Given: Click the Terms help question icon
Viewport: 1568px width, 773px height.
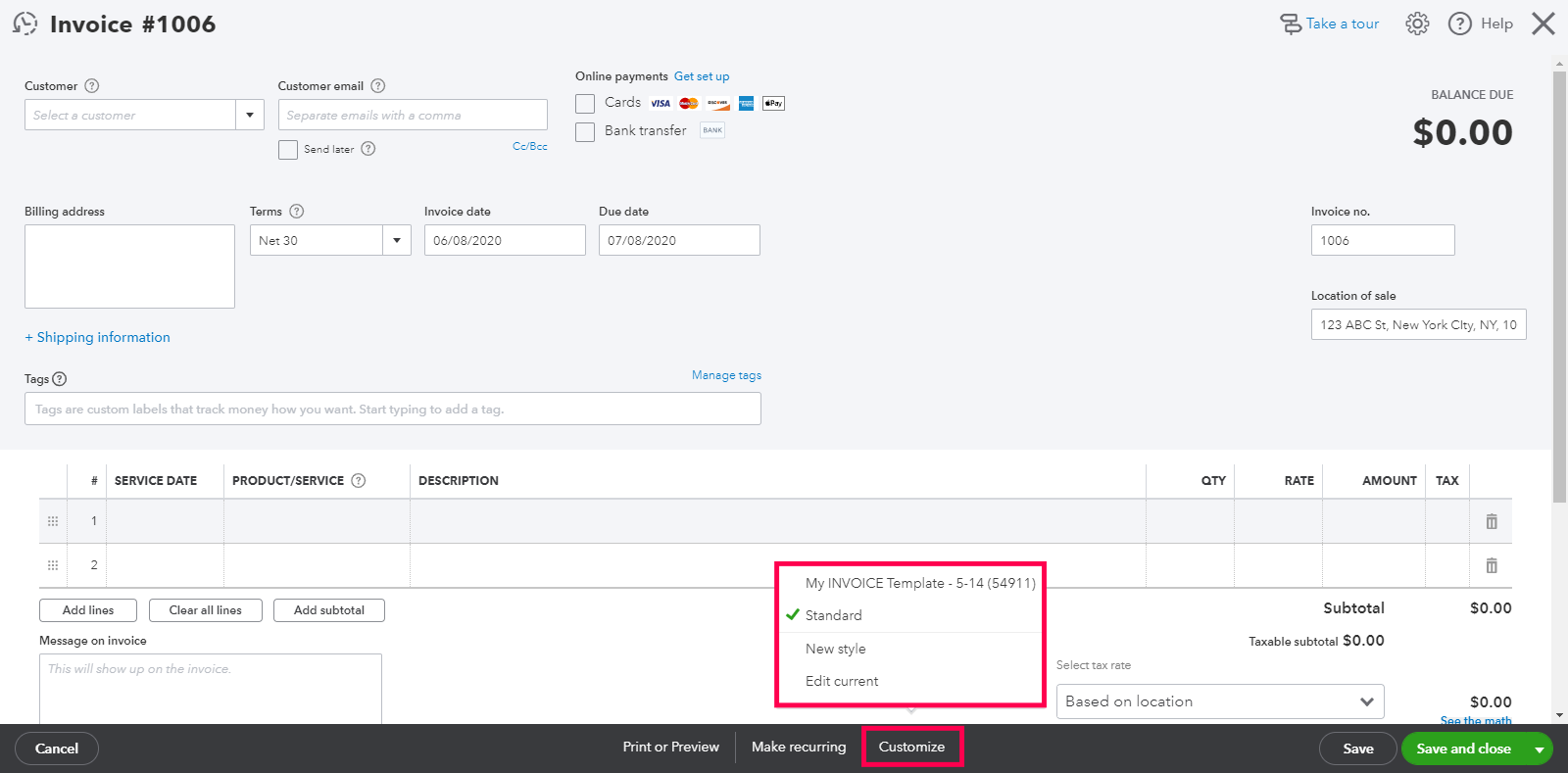Looking at the screenshot, I should click(x=297, y=212).
